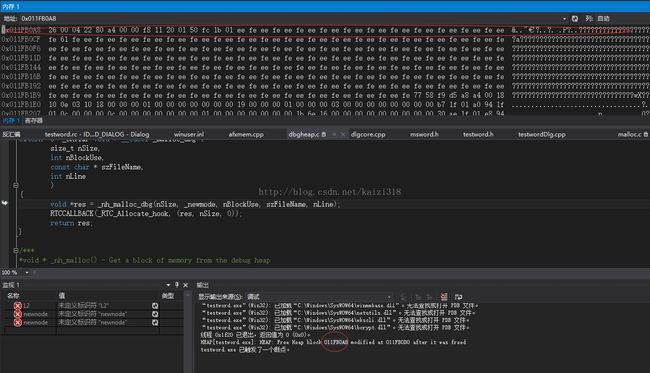Open the winuser.inl tab
The image size is (650, 373).
click(x=189, y=134)
